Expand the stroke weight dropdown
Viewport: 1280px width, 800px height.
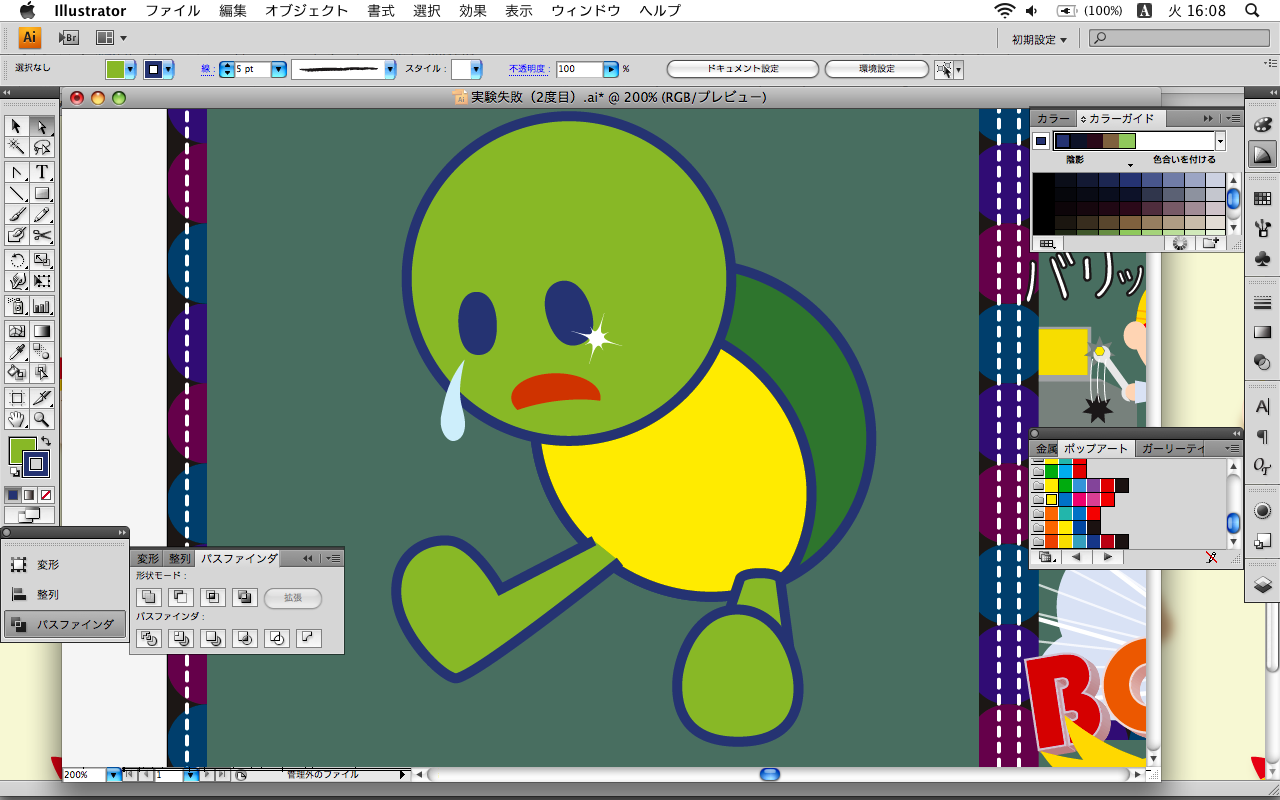click(278, 69)
